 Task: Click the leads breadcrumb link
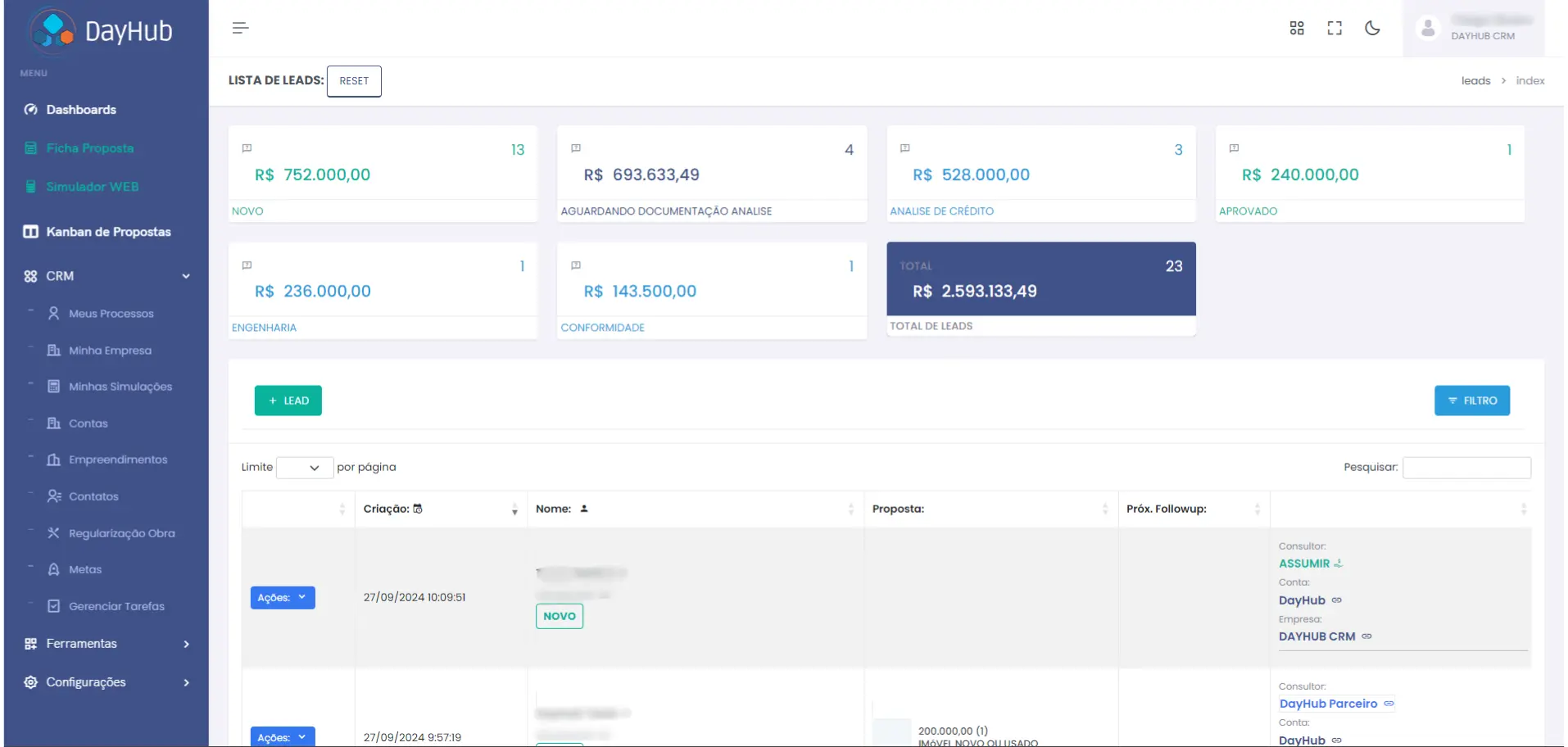[x=1475, y=81]
